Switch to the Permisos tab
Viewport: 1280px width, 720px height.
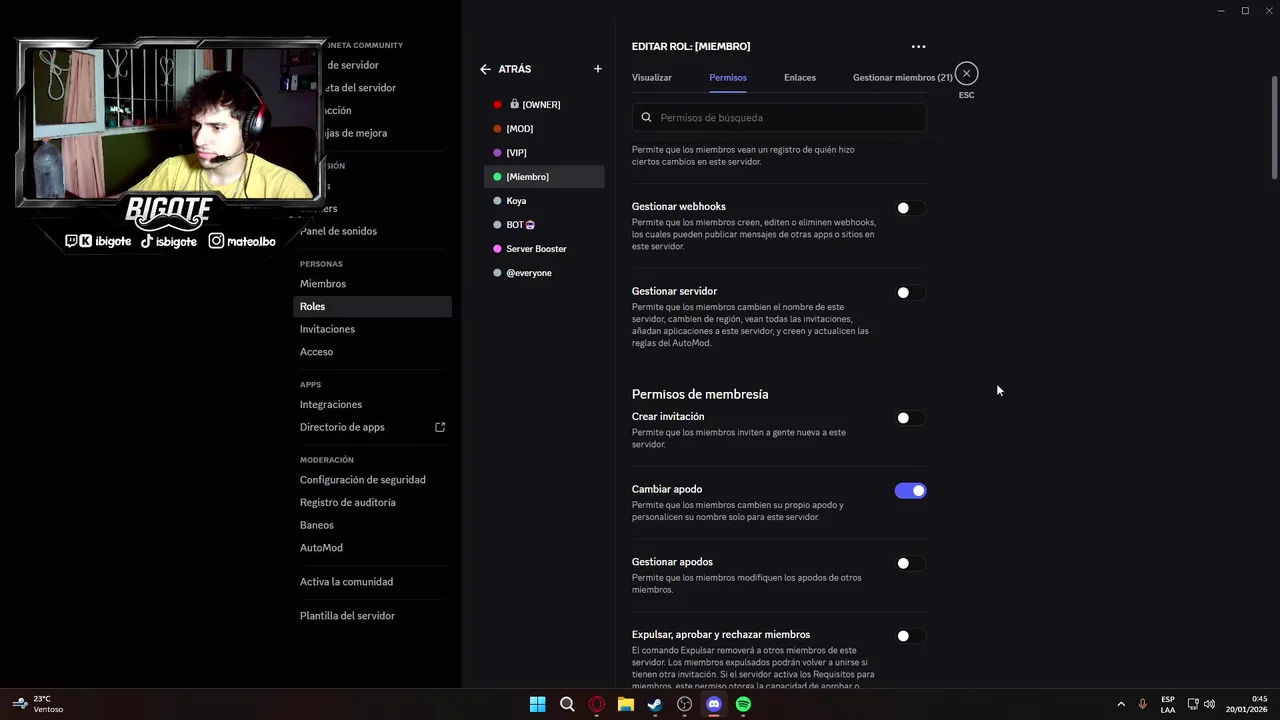pos(728,78)
